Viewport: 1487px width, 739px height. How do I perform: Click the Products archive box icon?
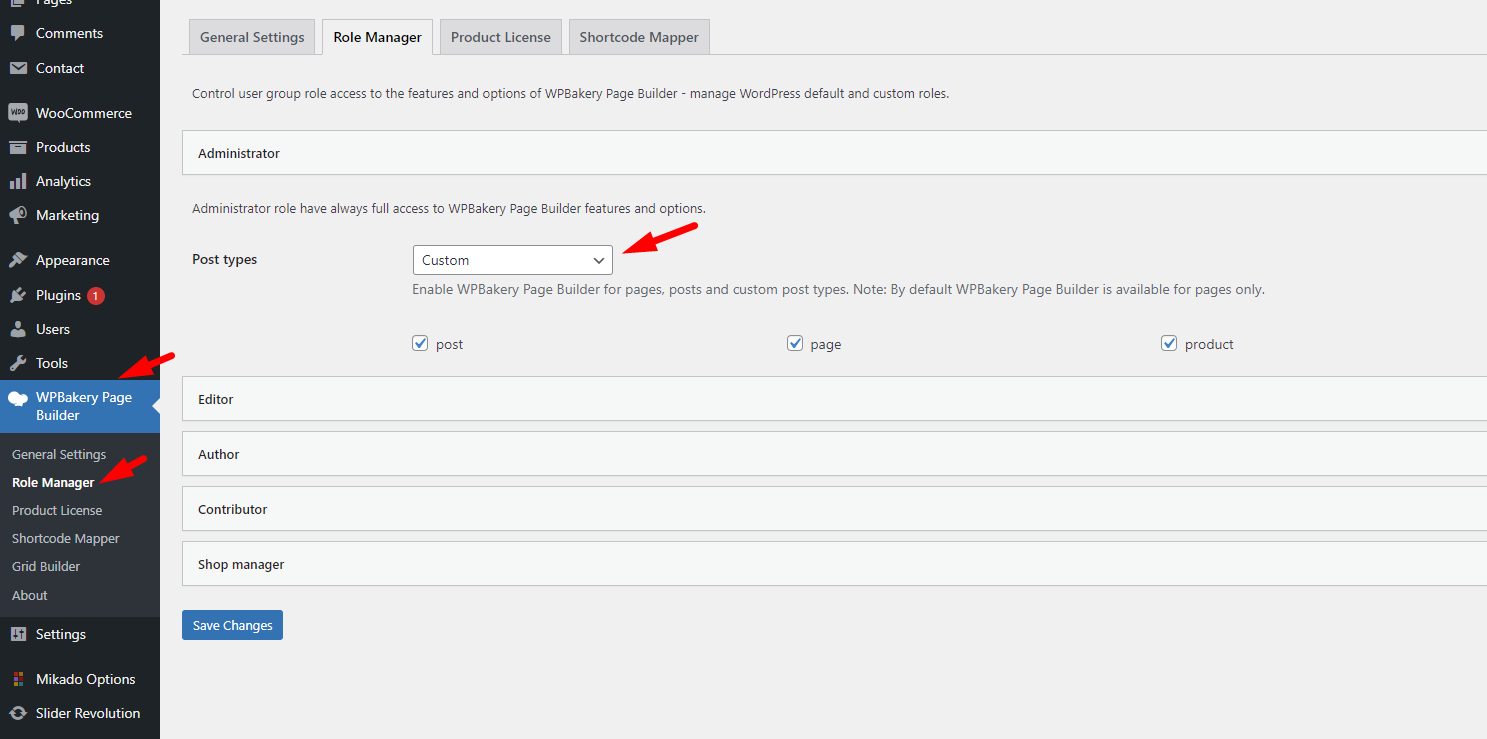pyautogui.click(x=17, y=147)
